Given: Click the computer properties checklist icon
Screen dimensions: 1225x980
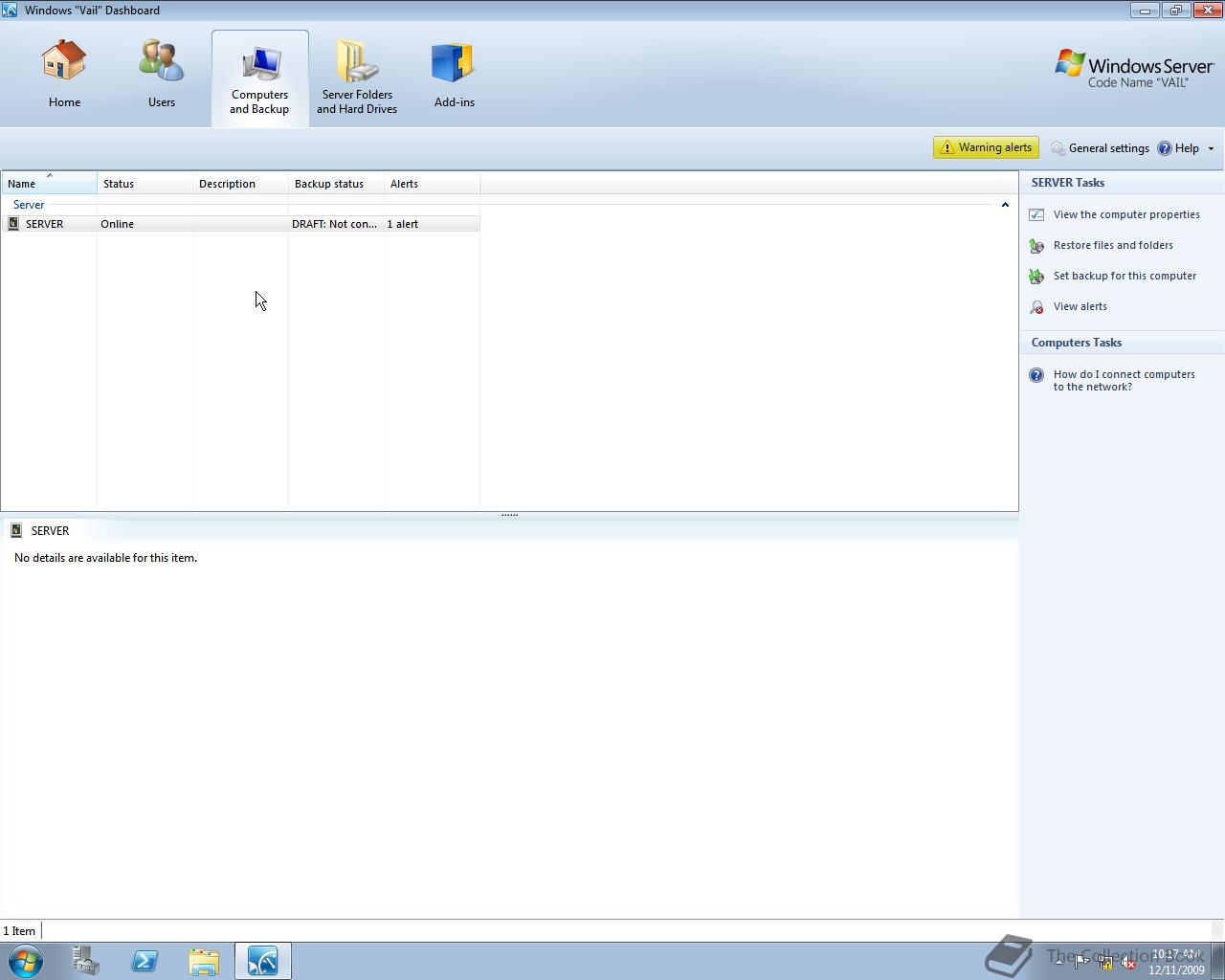Looking at the screenshot, I should [1036, 215].
